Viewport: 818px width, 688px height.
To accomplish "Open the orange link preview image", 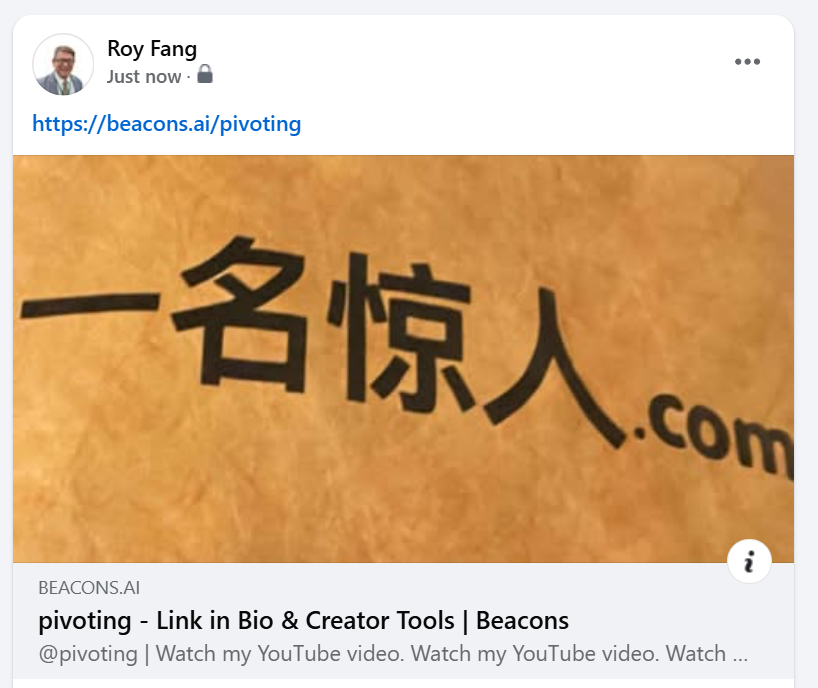I will 403,359.
